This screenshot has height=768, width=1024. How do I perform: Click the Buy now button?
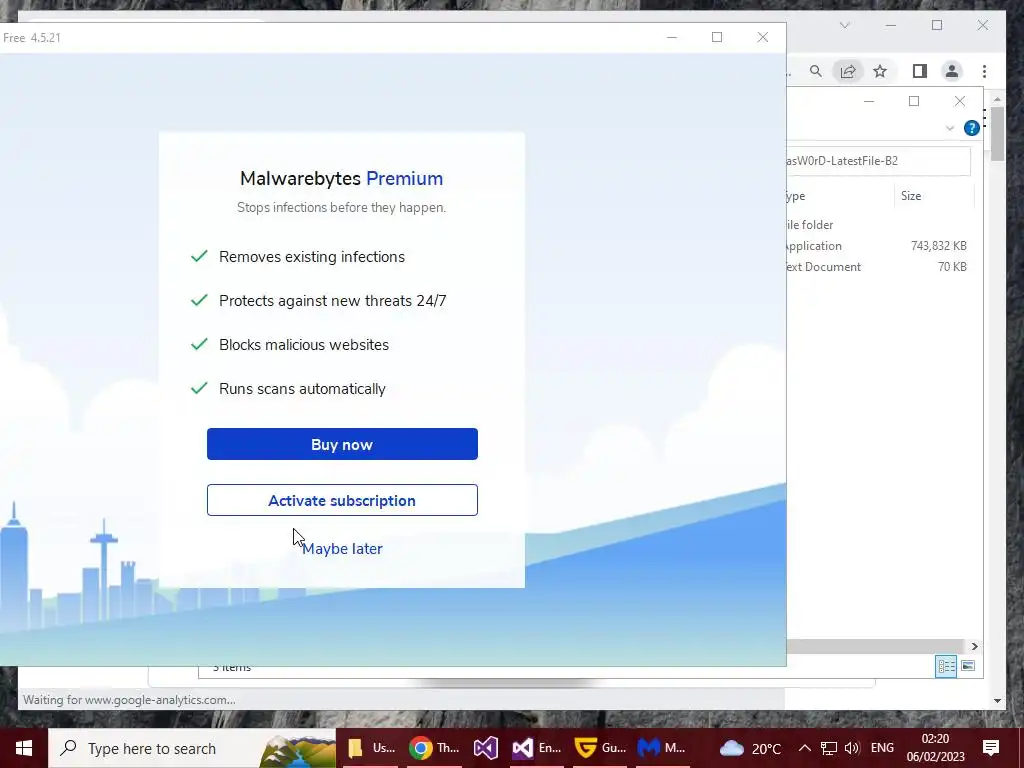(342, 444)
